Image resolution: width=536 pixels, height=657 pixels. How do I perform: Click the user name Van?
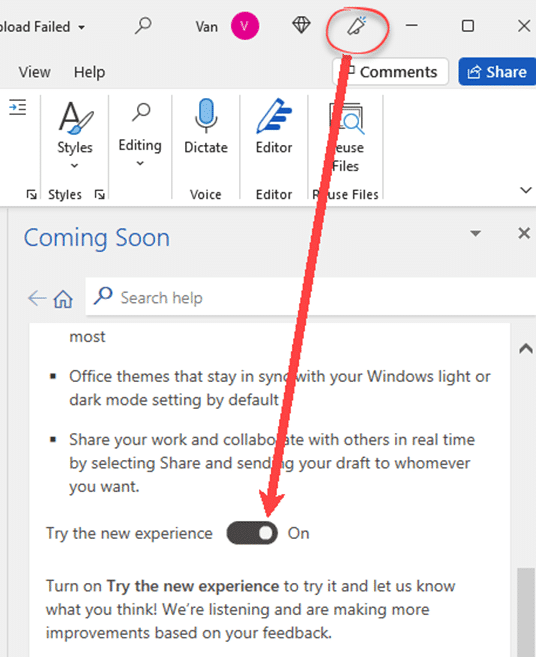207,27
